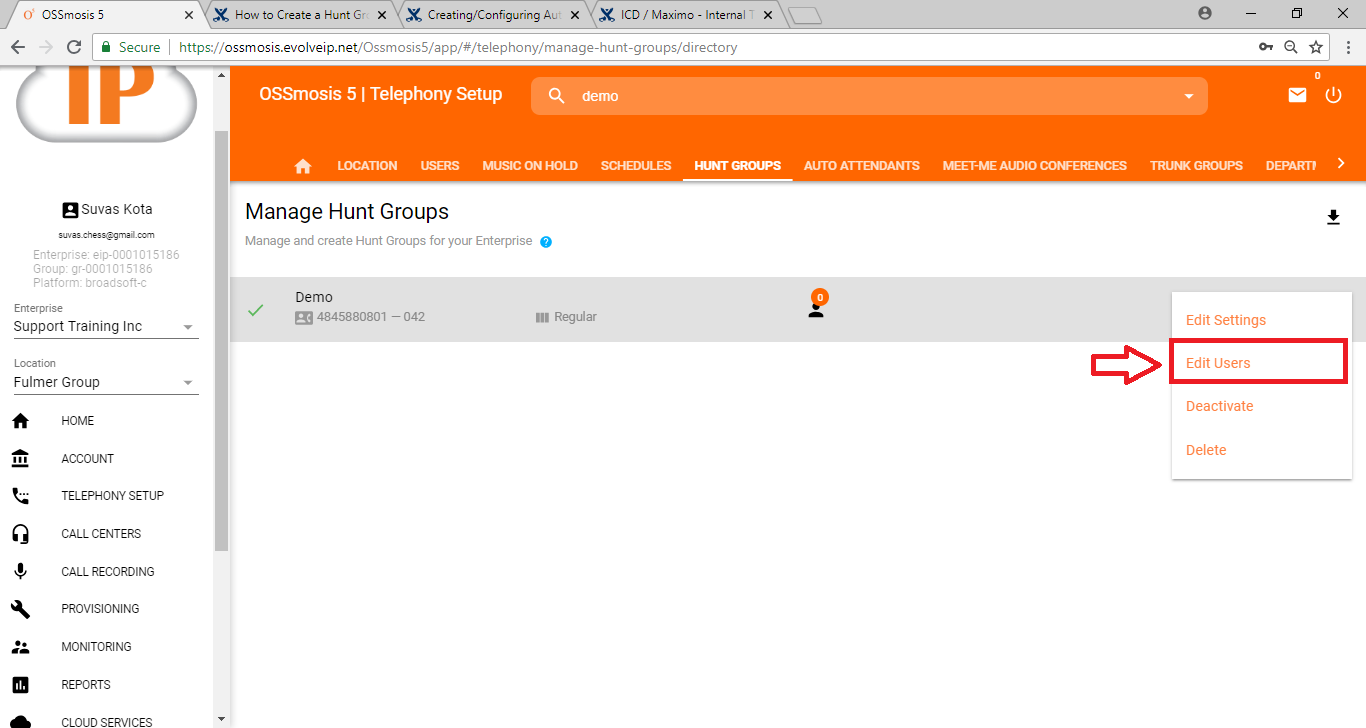Image resolution: width=1366 pixels, height=728 pixels.
Task: Expand the Enterprise dropdown
Action: 188,327
